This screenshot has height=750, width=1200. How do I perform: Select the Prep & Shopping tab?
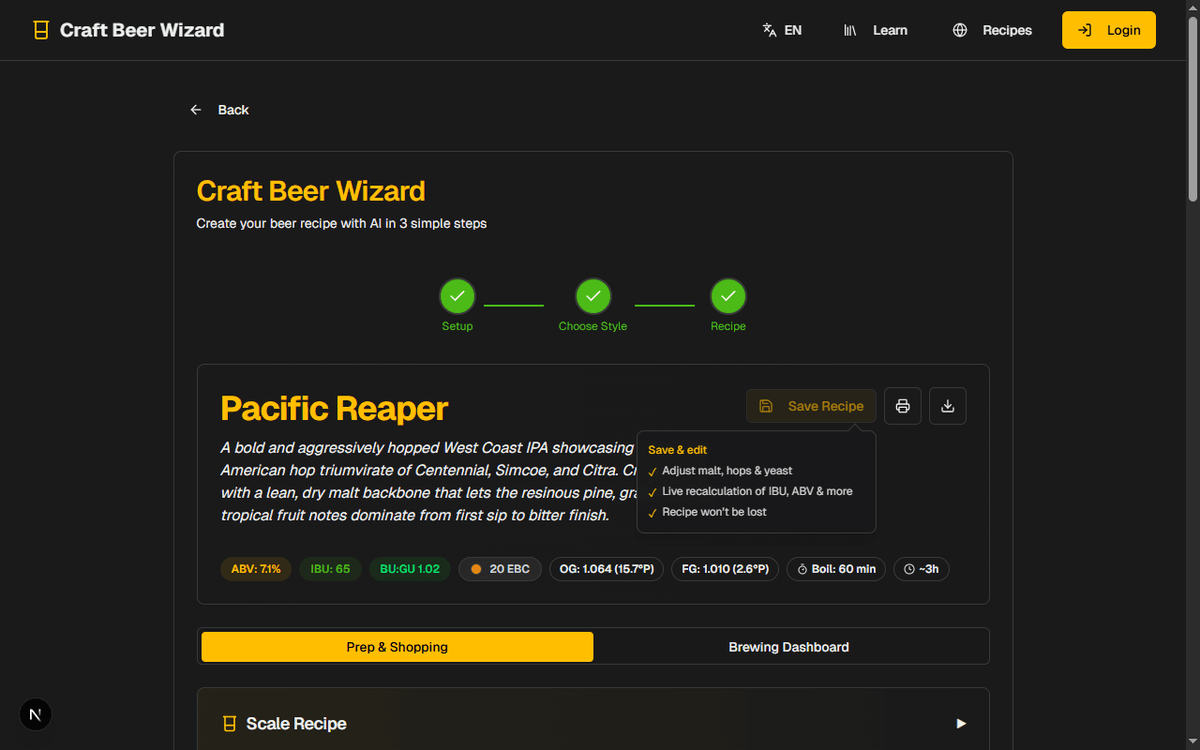(x=397, y=647)
